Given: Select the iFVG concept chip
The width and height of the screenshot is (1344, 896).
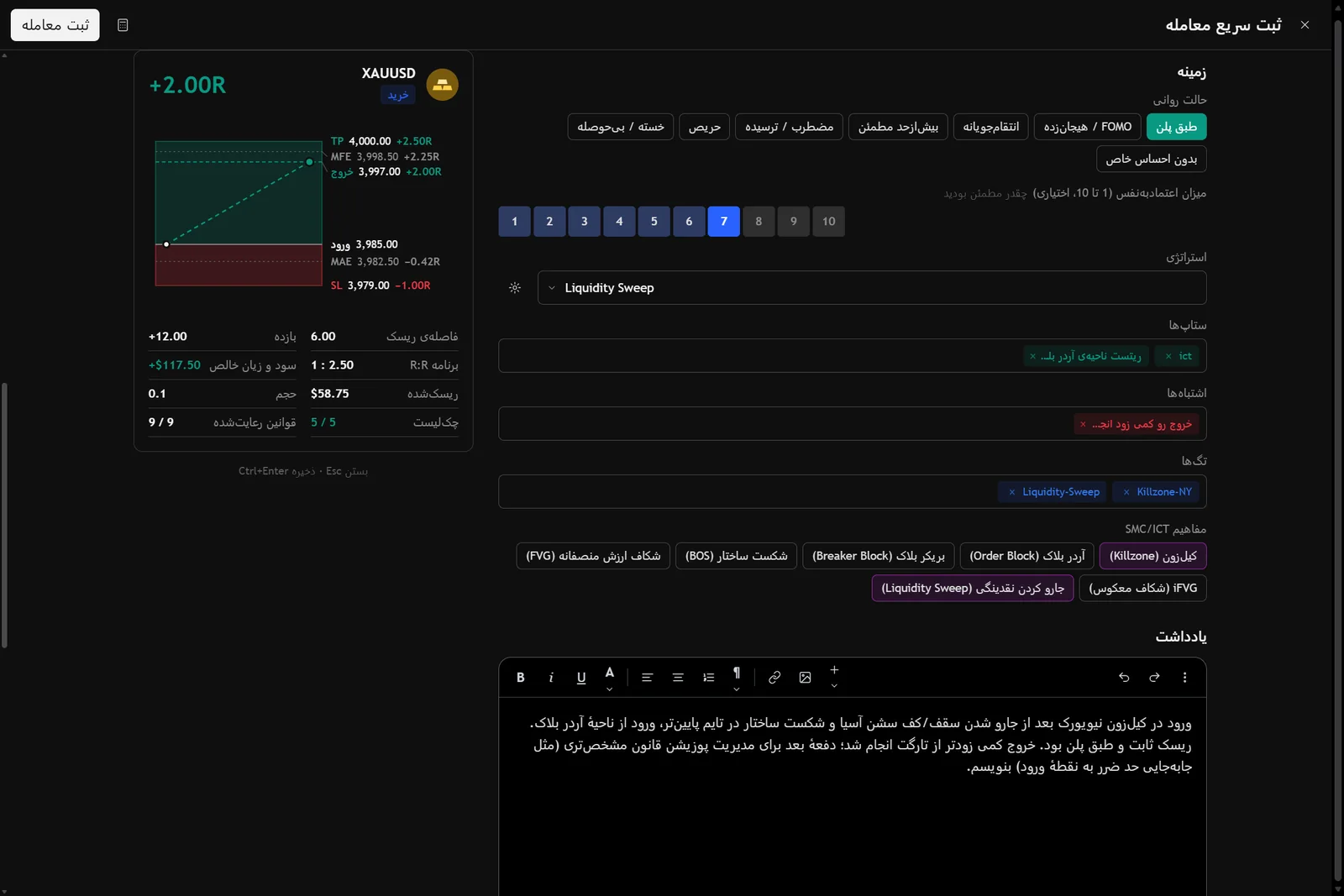Looking at the screenshot, I should click(x=1143, y=588).
